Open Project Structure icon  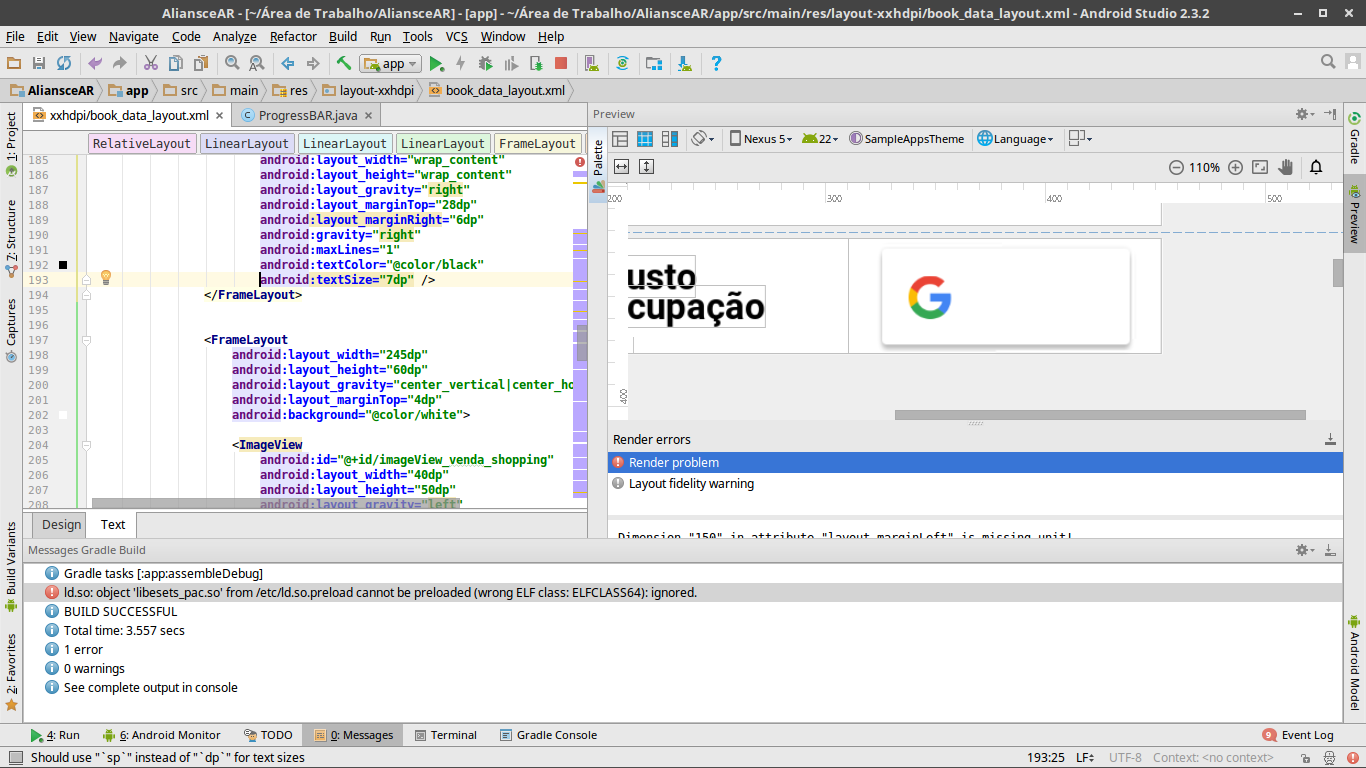click(654, 63)
